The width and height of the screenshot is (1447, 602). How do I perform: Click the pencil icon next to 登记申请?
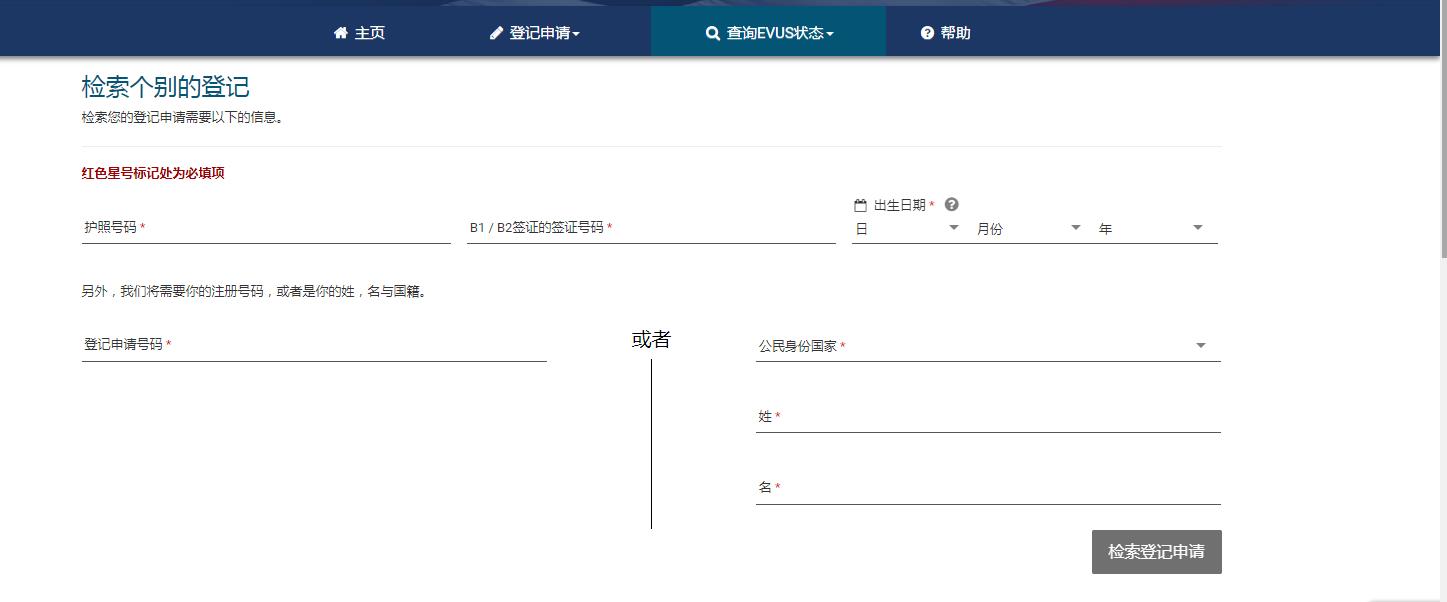pos(495,32)
